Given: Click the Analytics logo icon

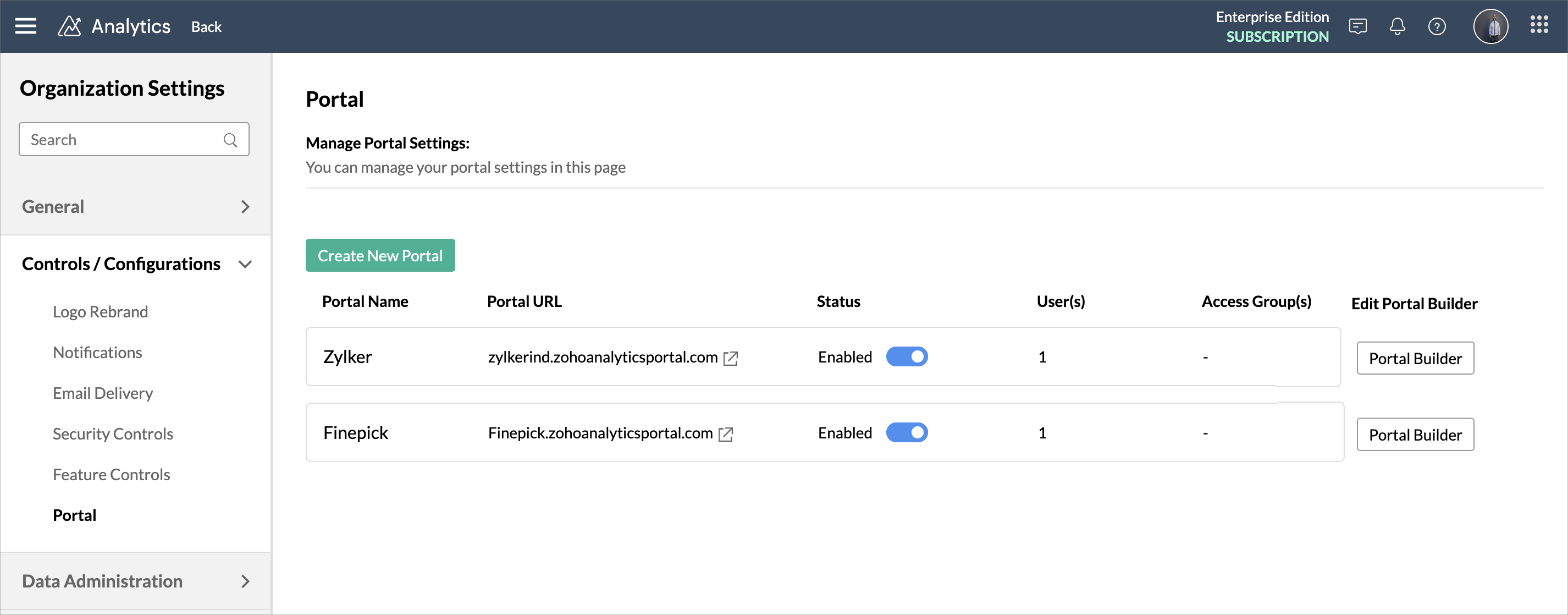Looking at the screenshot, I should click(69, 26).
